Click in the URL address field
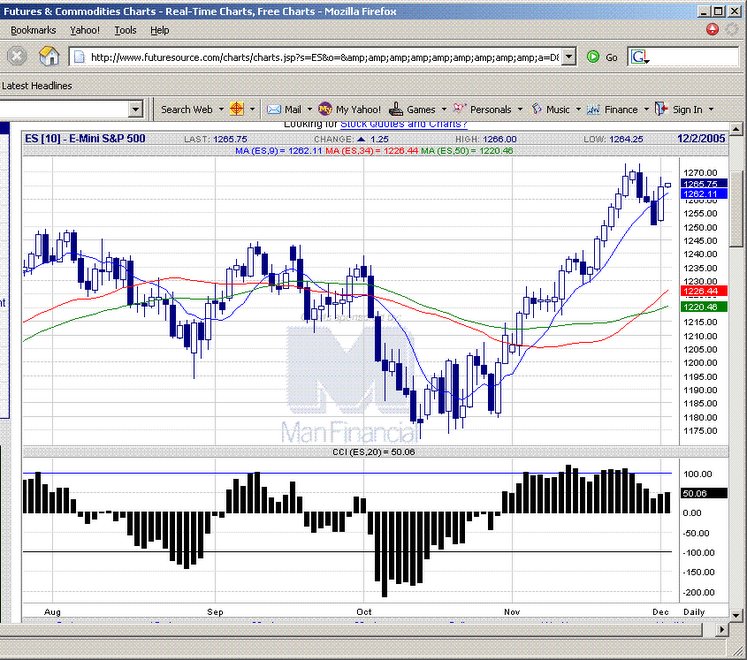Viewport: 747px width, 660px height. point(324,57)
